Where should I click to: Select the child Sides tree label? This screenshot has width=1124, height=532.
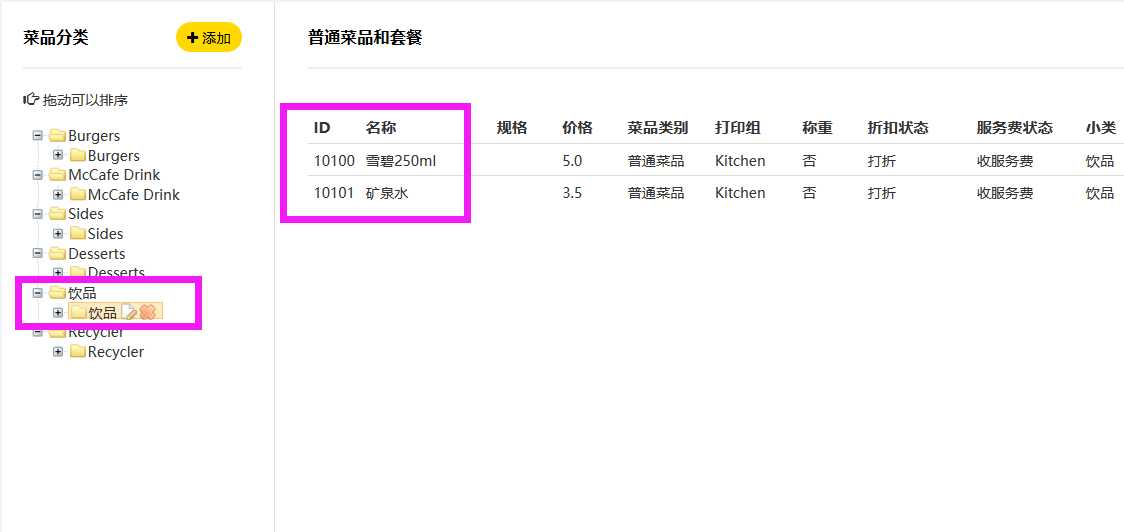tap(105, 233)
